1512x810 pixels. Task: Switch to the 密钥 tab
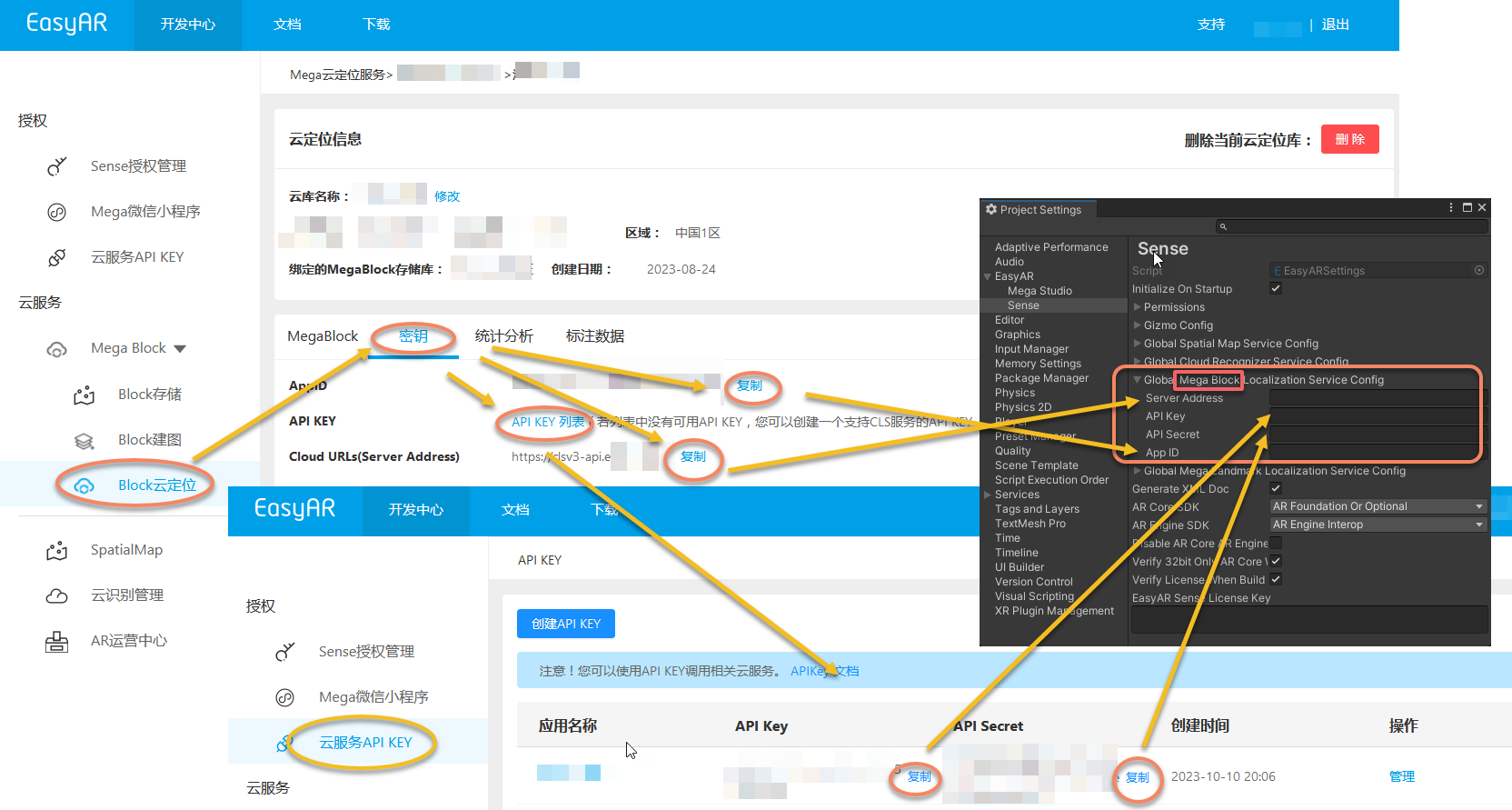point(413,336)
